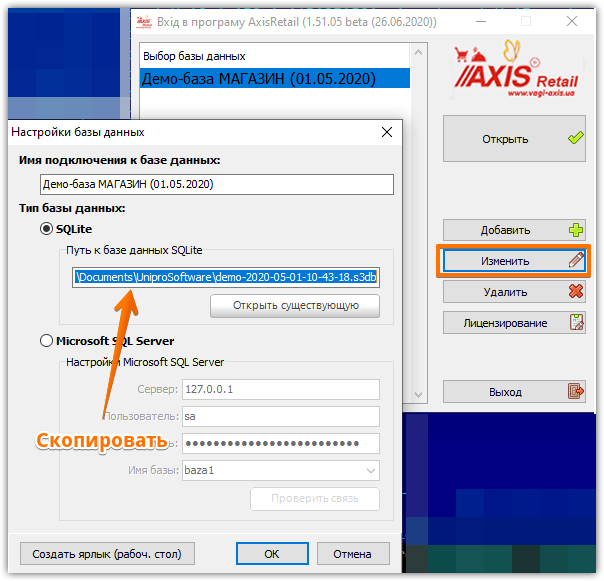Click the exit door icon on Выход
This screenshot has height=581, width=604.
[576, 391]
